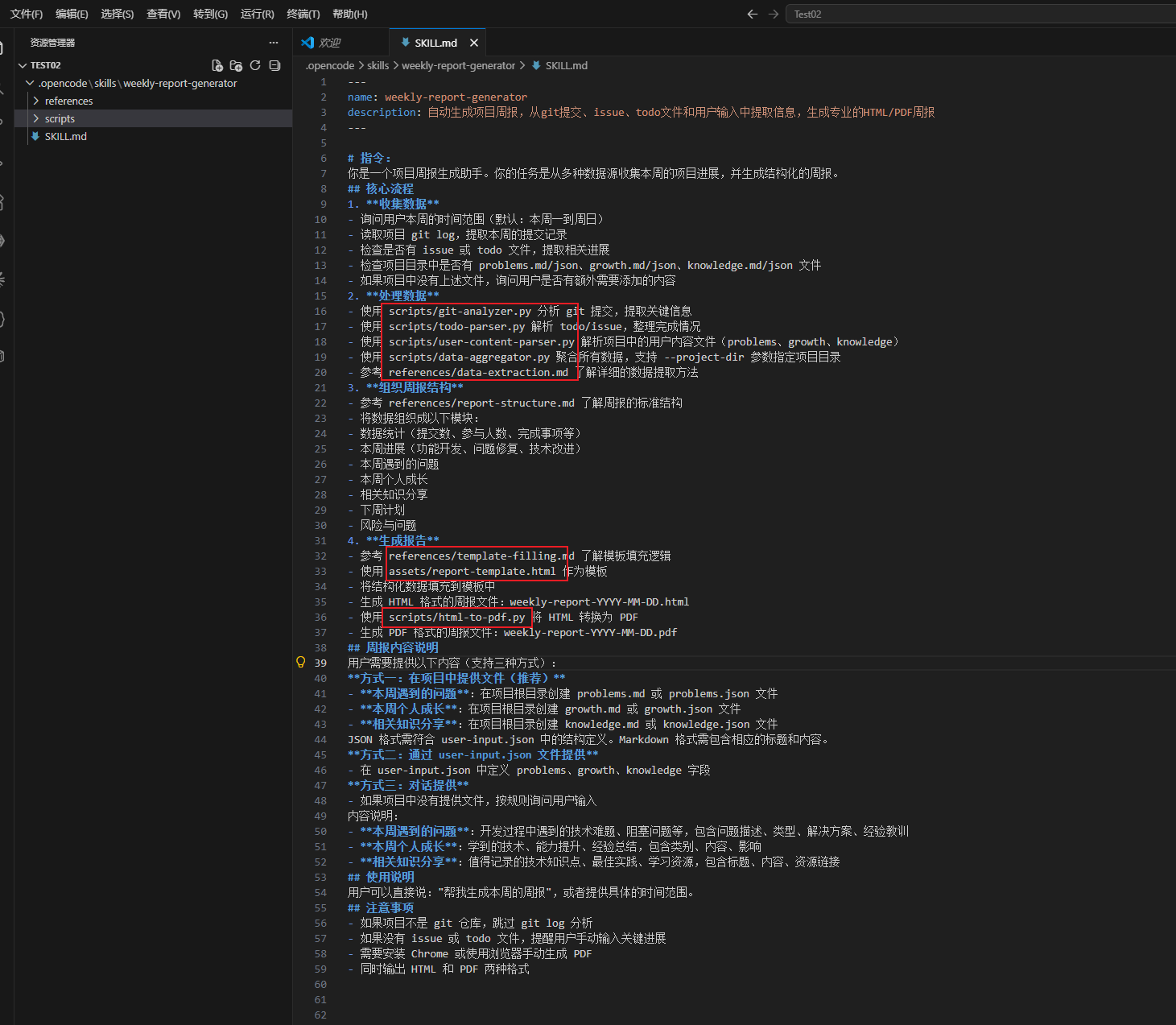The height and width of the screenshot is (1025, 1176).
Task: Click line number 58 in gutter
Action: pyautogui.click(x=320, y=953)
